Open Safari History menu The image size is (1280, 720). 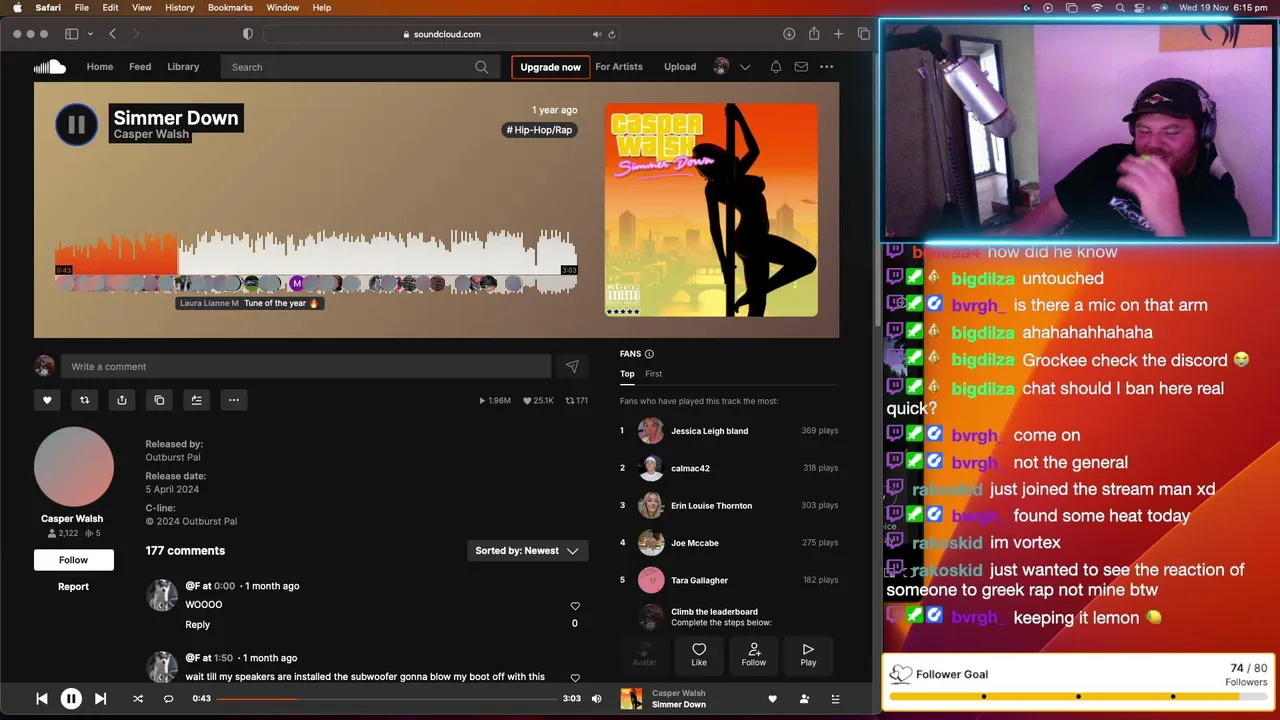180,7
